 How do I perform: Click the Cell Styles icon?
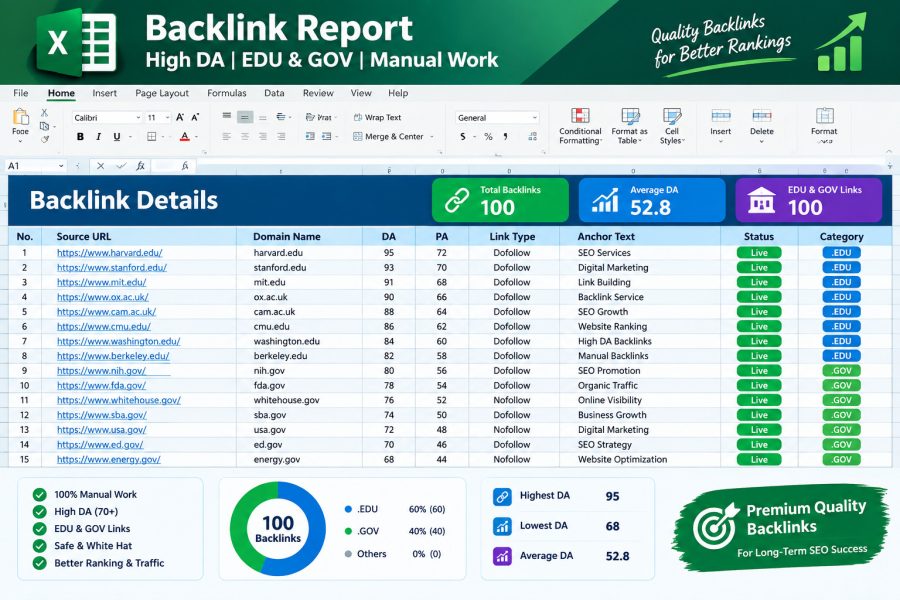coord(672,115)
